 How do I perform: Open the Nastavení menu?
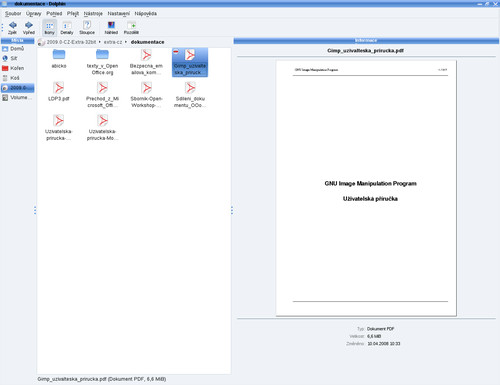(119, 14)
